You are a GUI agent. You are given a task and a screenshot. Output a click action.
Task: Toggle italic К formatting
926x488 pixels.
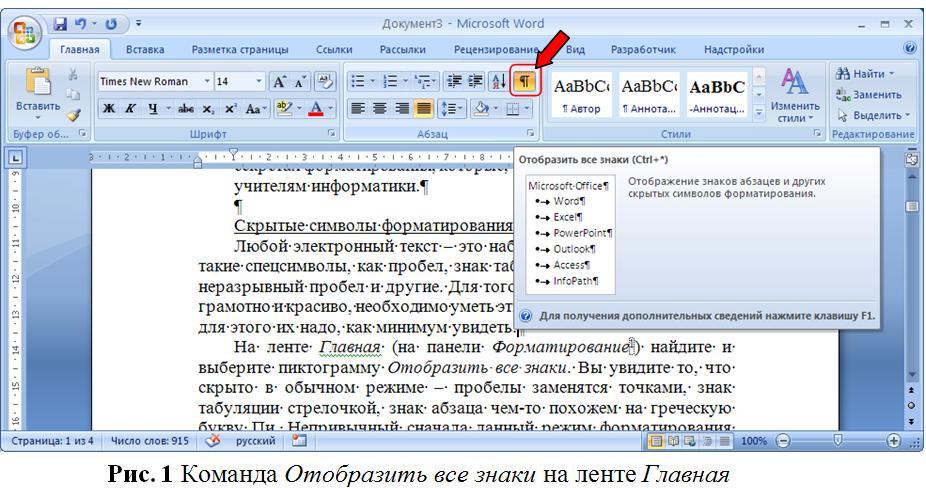pos(131,109)
